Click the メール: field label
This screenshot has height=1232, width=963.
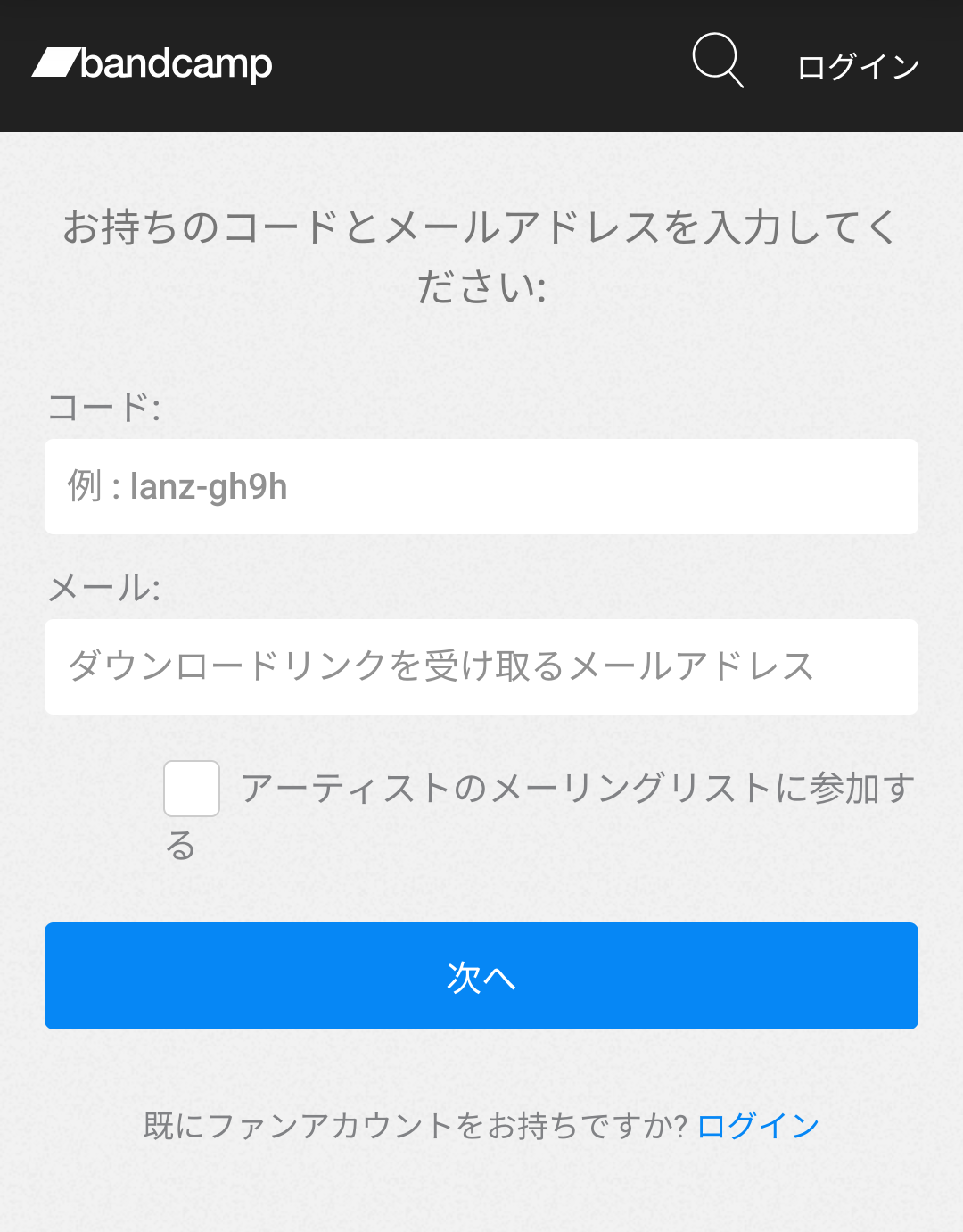tap(104, 589)
